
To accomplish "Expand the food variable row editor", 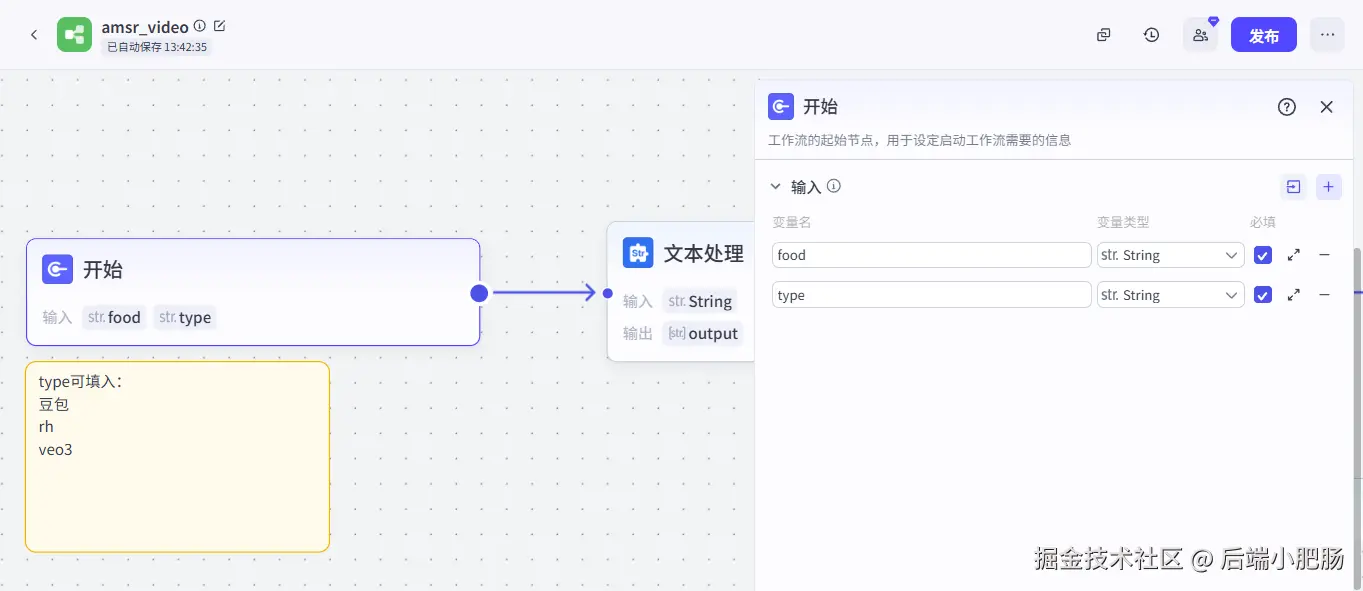I will (1294, 255).
